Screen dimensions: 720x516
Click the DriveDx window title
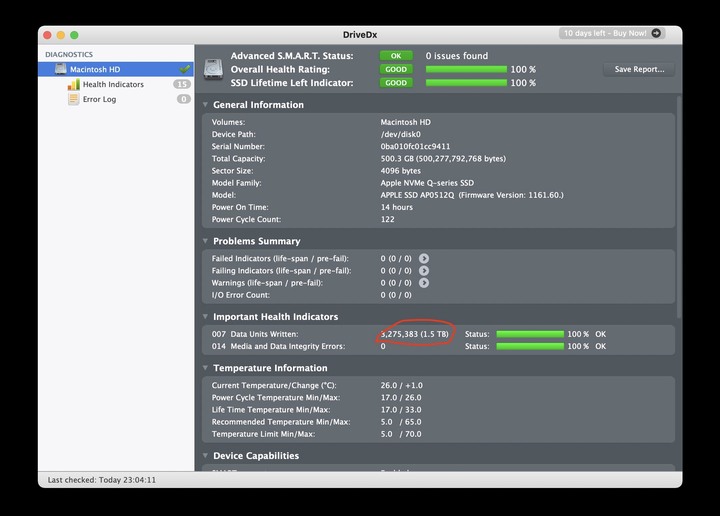click(360, 35)
